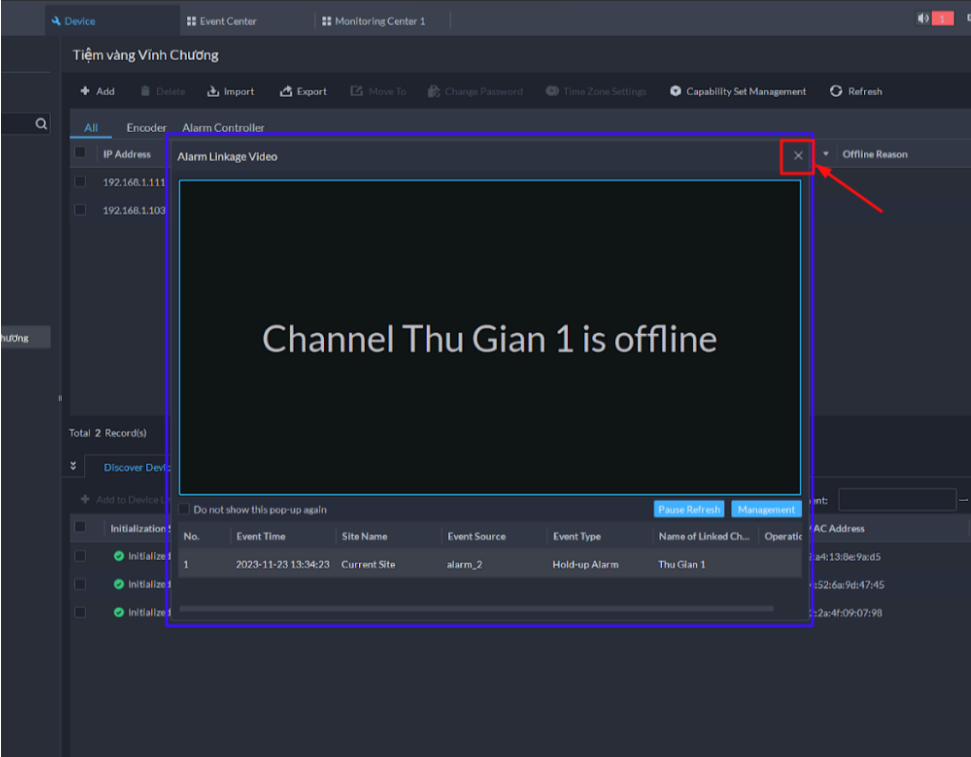971x757 pixels.
Task: Check the discovered device row with MAC ending 47:45
Action: click(x=80, y=584)
